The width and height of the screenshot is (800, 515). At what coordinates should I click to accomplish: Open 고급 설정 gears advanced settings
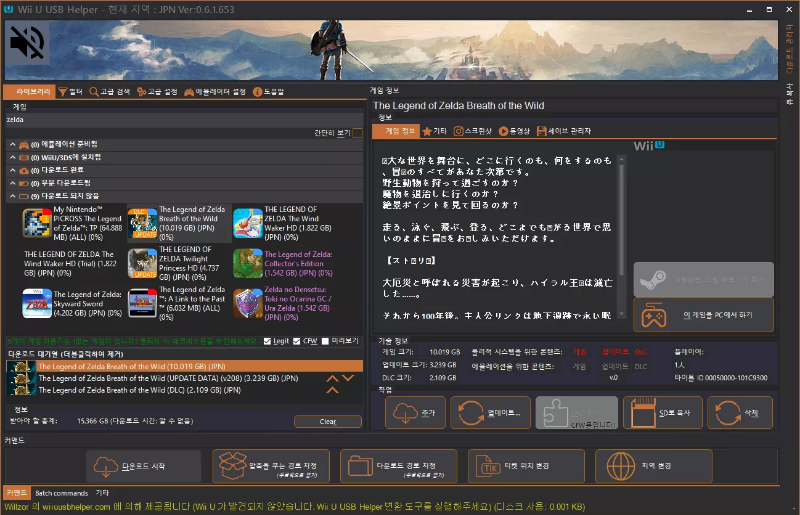tap(157, 92)
